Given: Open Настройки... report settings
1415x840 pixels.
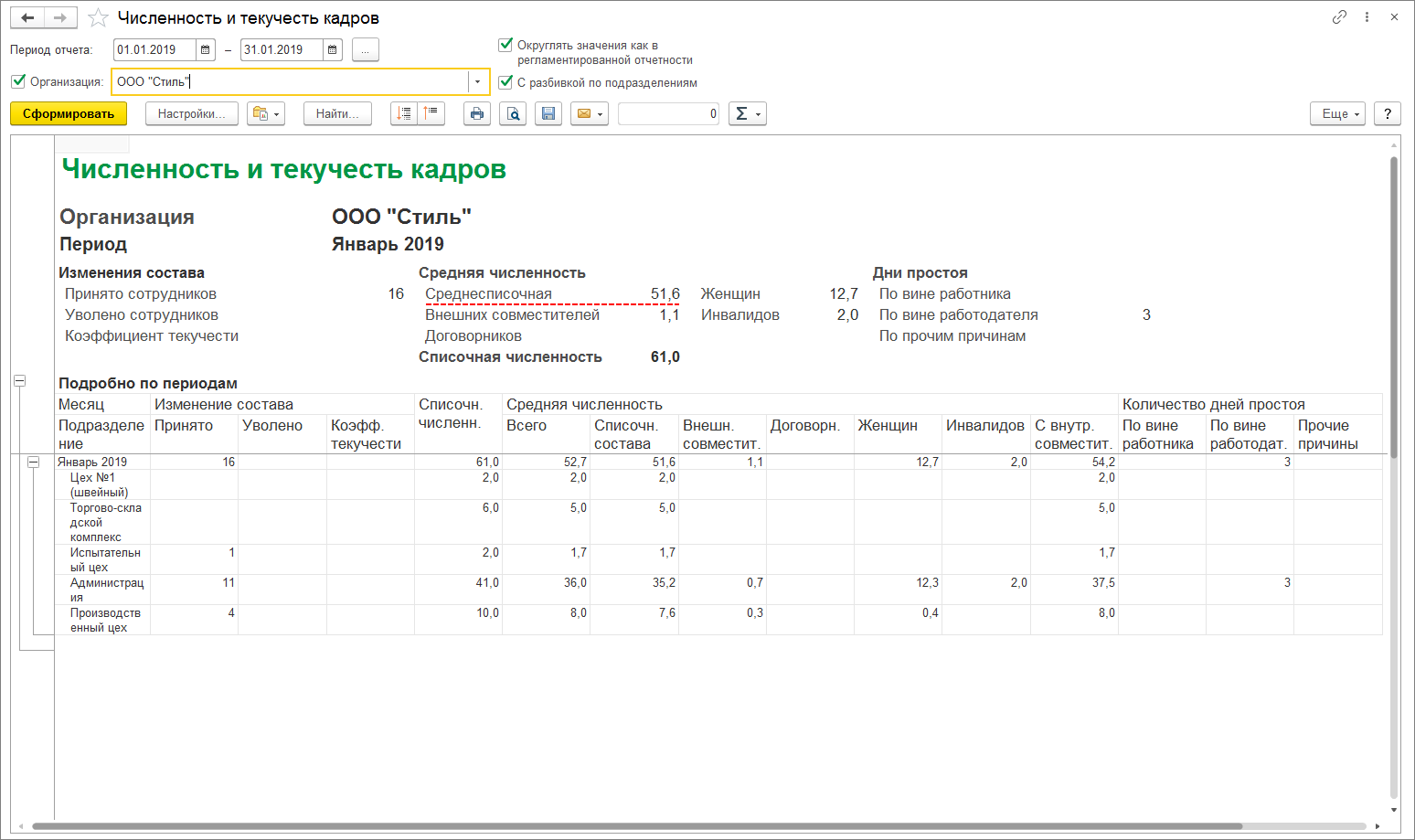Looking at the screenshot, I should (191, 113).
